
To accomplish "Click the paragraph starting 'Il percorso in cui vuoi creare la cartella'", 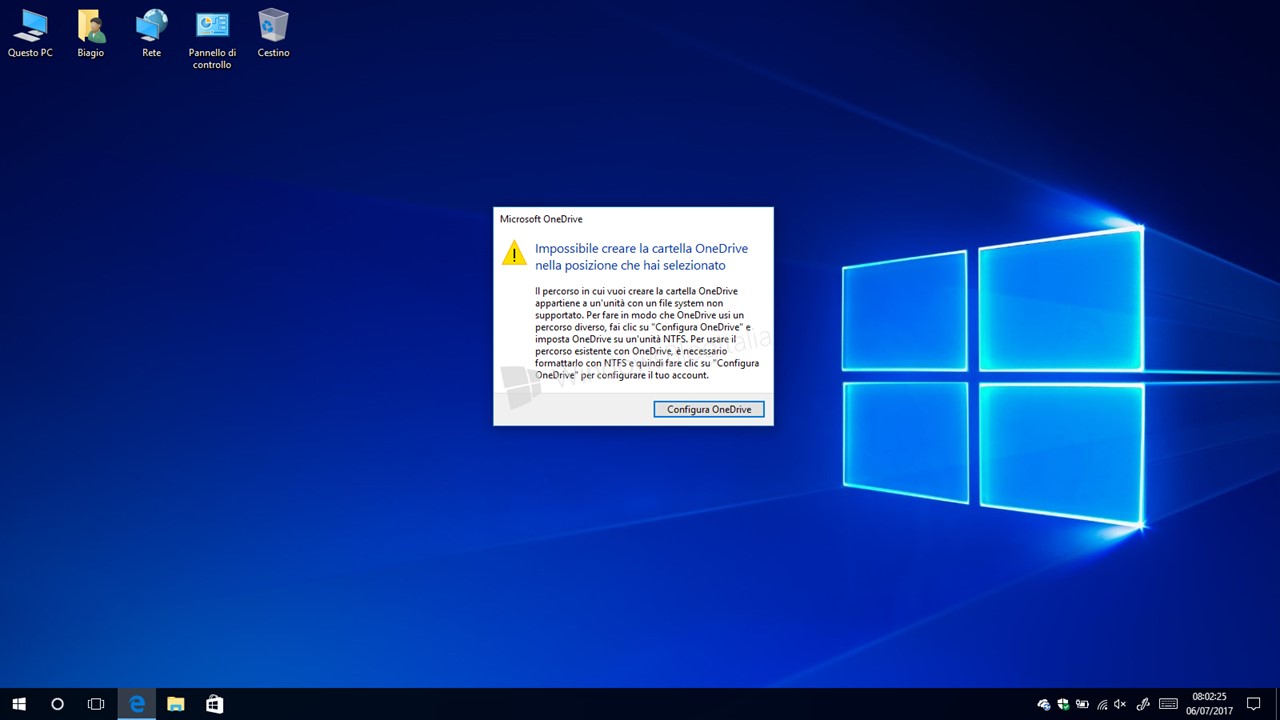I will click(647, 333).
